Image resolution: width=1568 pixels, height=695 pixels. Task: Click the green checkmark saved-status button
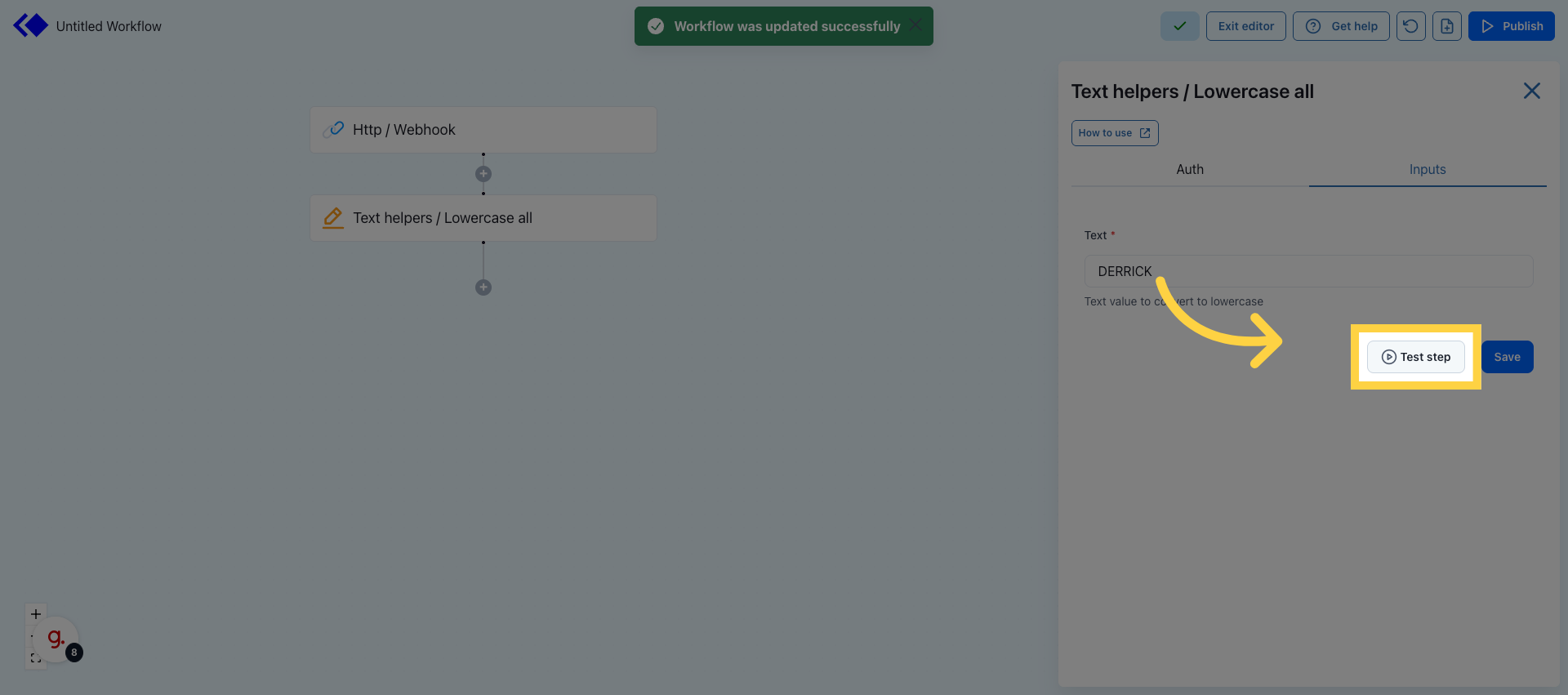(x=1179, y=26)
